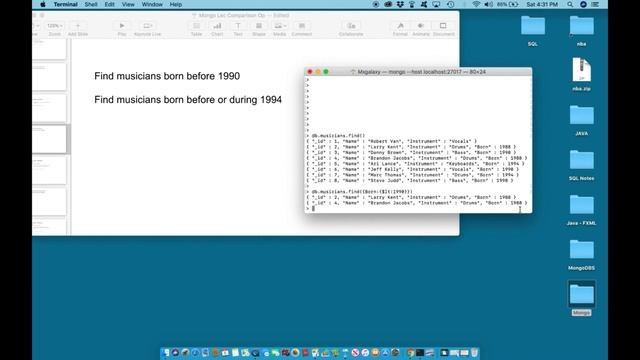Click the Sat 4:31 PM clock
The image size is (640, 360).
click(542, 4)
